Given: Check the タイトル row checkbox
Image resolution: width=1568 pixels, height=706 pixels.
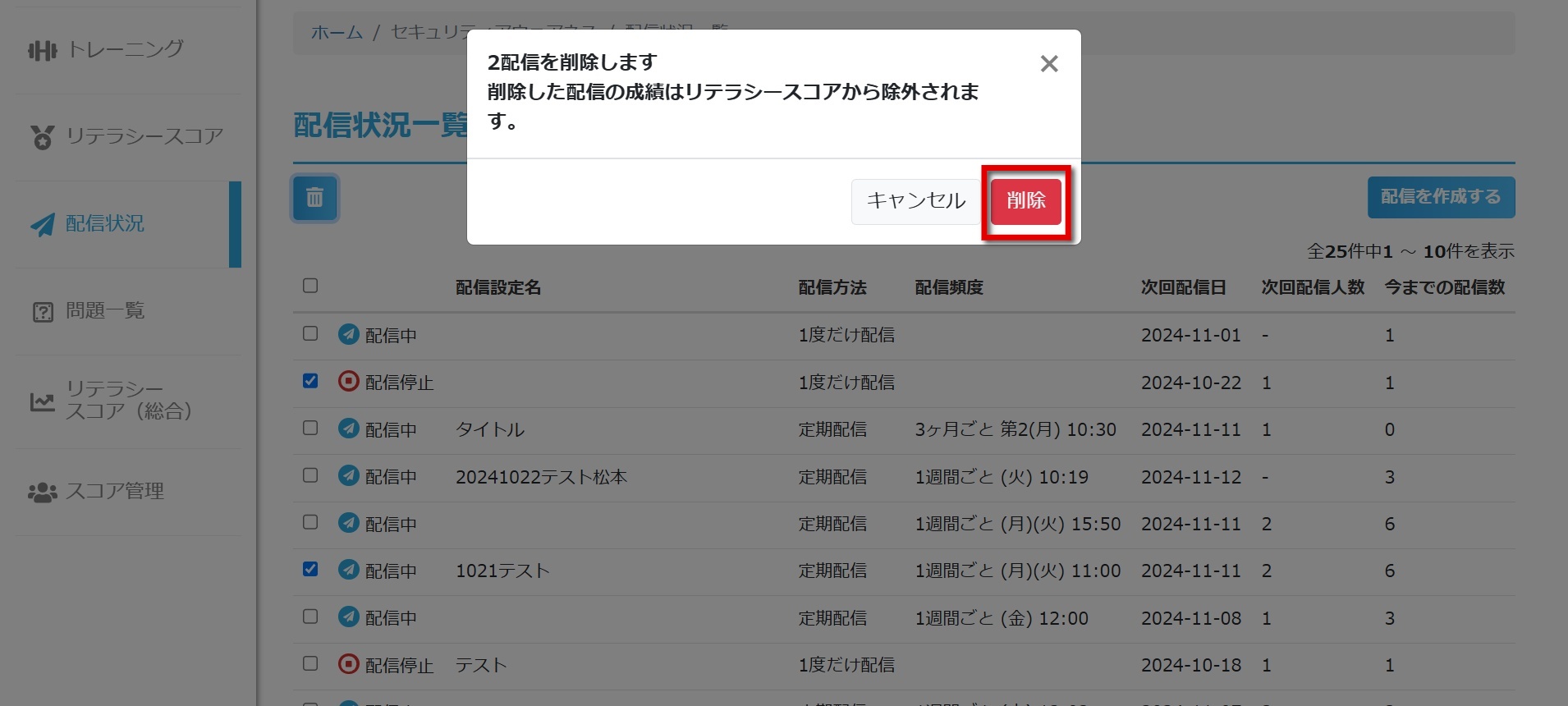Looking at the screenshot, I should [x=310, y=428].
